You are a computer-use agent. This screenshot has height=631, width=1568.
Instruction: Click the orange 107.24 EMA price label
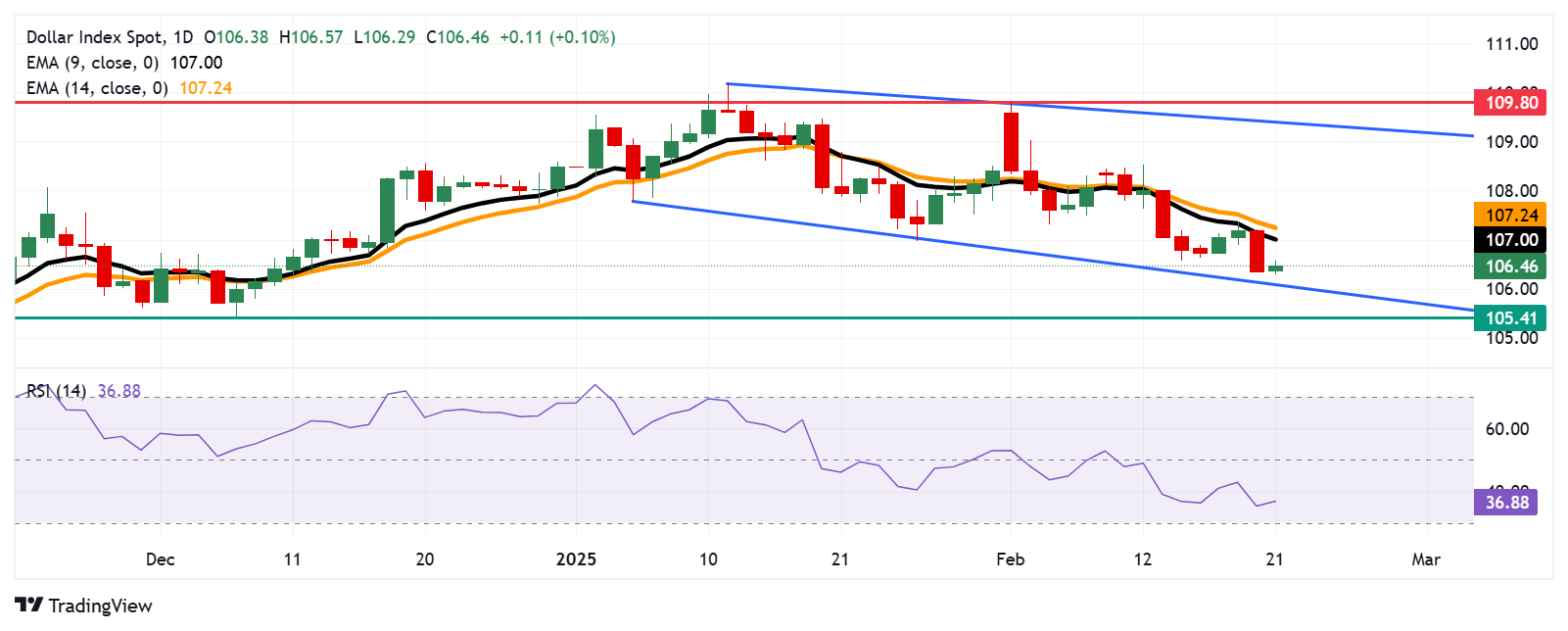[x=1510, y=216]
